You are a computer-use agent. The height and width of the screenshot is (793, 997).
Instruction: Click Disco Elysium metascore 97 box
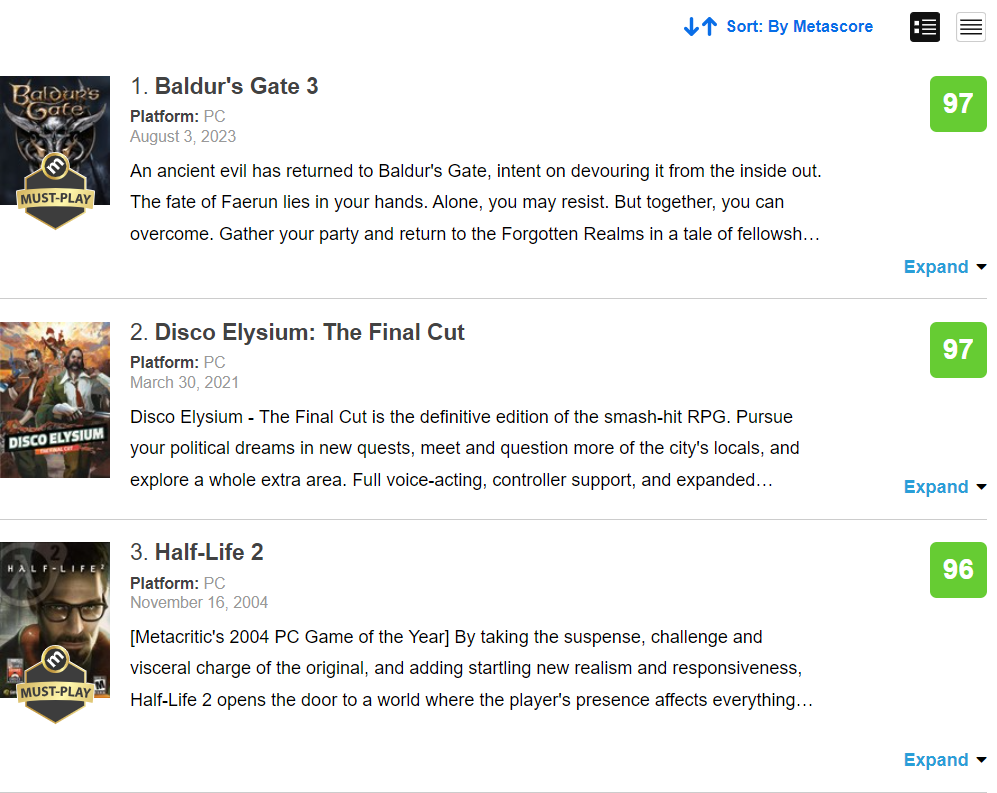(x=957, y=350)
